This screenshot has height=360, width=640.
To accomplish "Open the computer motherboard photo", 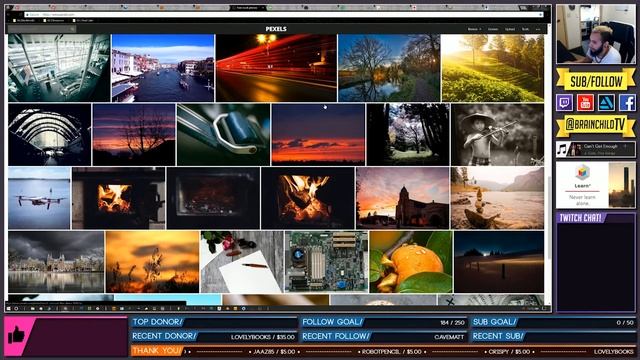I will (x=327, y=262).
